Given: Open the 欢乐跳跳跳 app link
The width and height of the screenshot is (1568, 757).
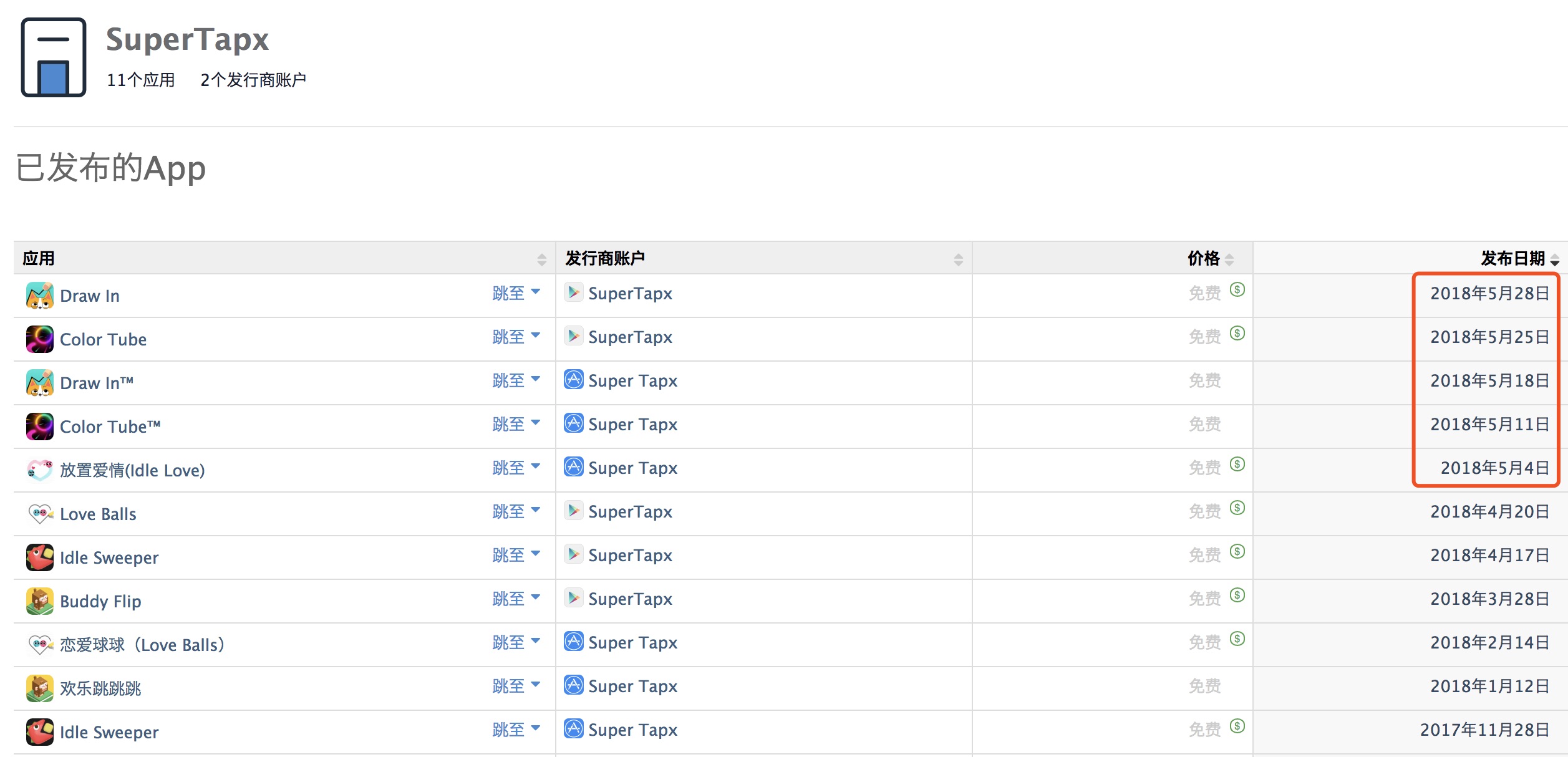Looking at the screenshot, I should point(100,688).
